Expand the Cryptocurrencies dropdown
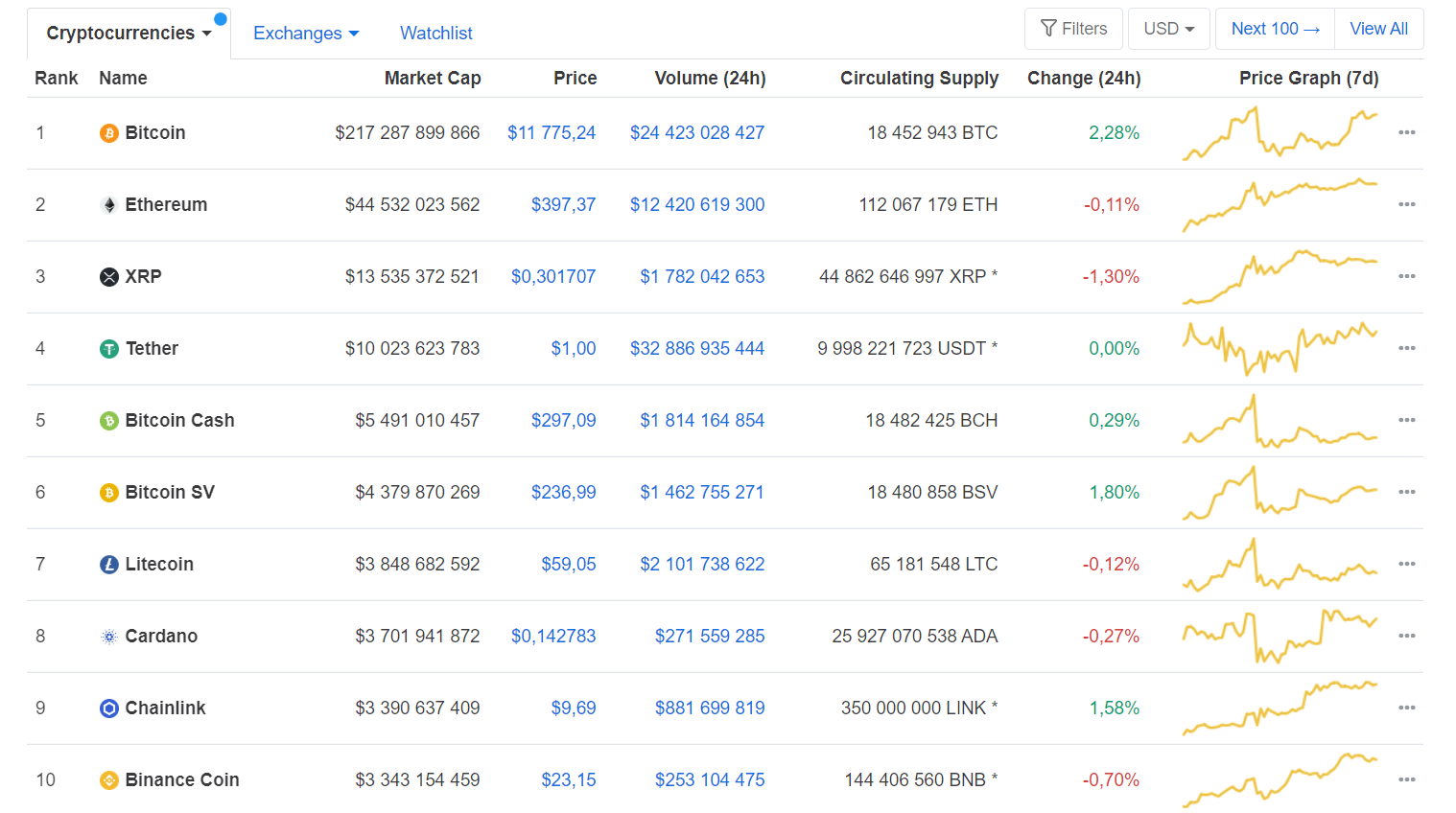This screenshot has width=1456, height=813. coord(129,34)
